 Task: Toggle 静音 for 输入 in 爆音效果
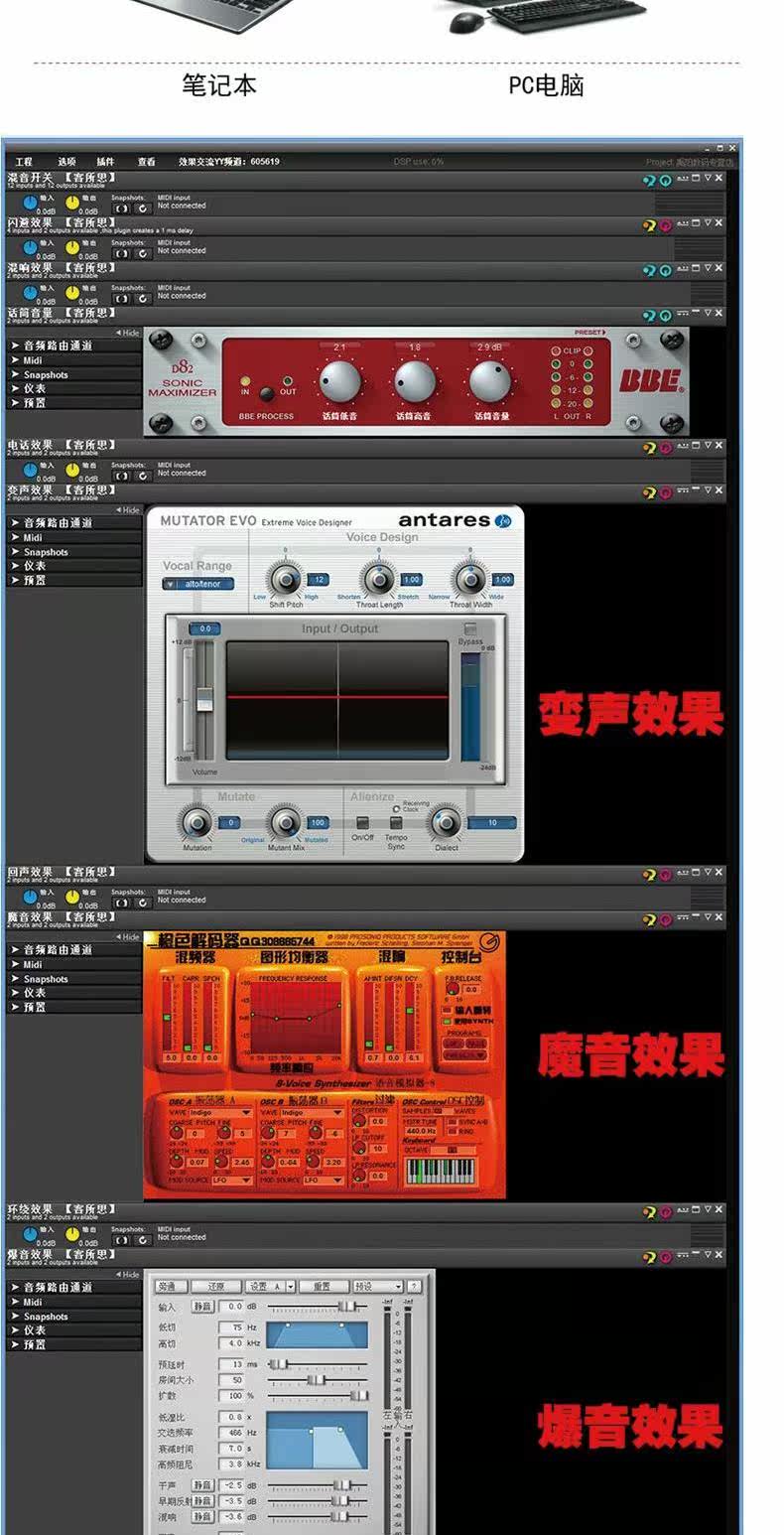click(202, 1307)
